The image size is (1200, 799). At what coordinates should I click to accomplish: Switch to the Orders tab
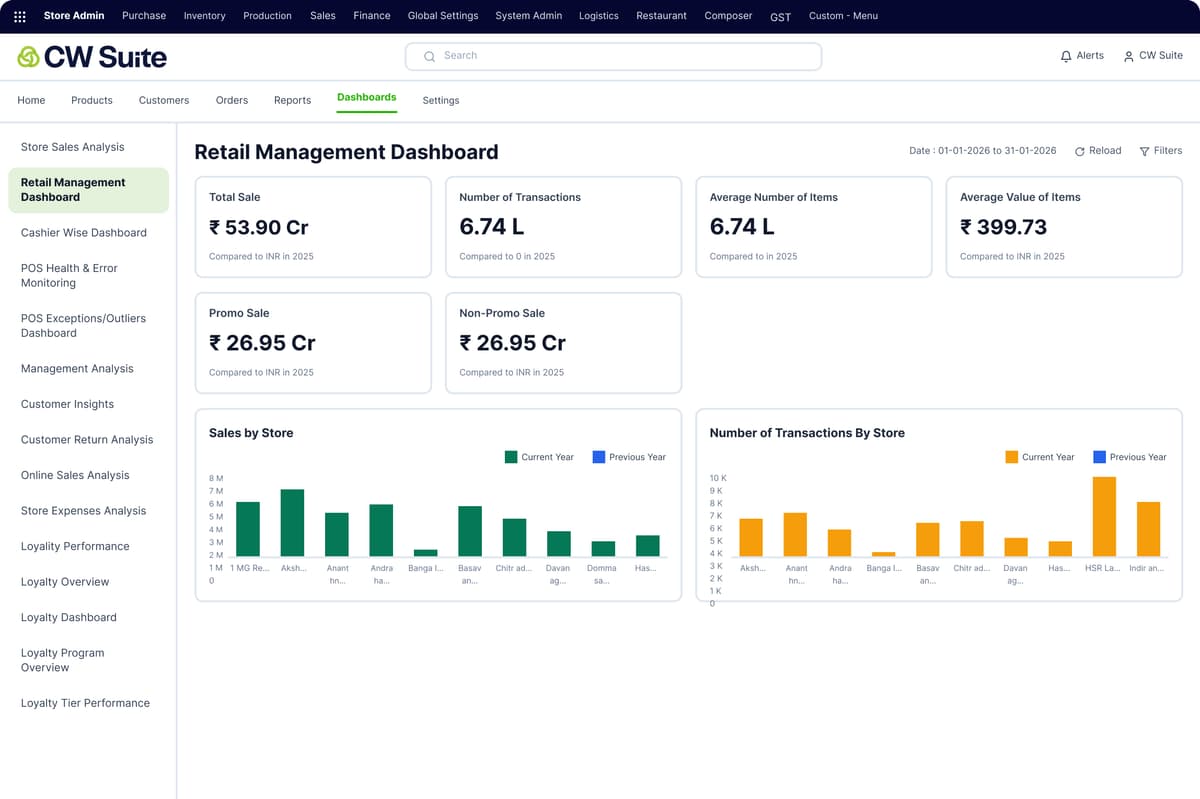tap(232, 100)
